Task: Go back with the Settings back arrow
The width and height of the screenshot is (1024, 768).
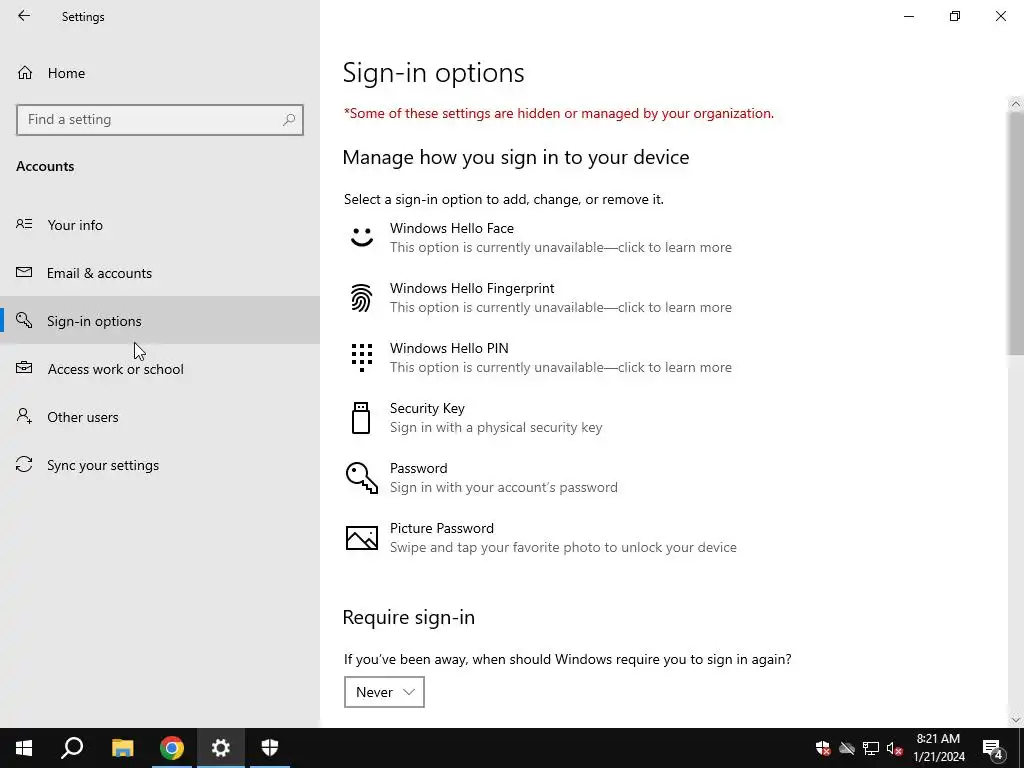Action: click(x=24, y=16)
